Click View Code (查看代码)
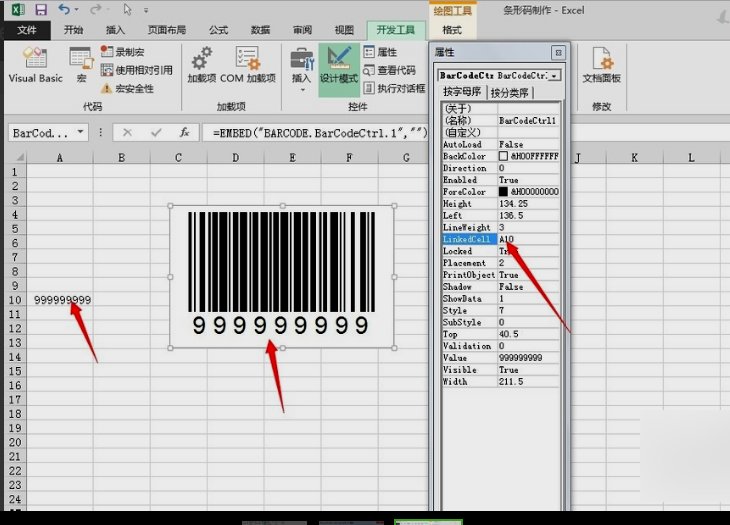730x525 pixels. tap(389, 70)
